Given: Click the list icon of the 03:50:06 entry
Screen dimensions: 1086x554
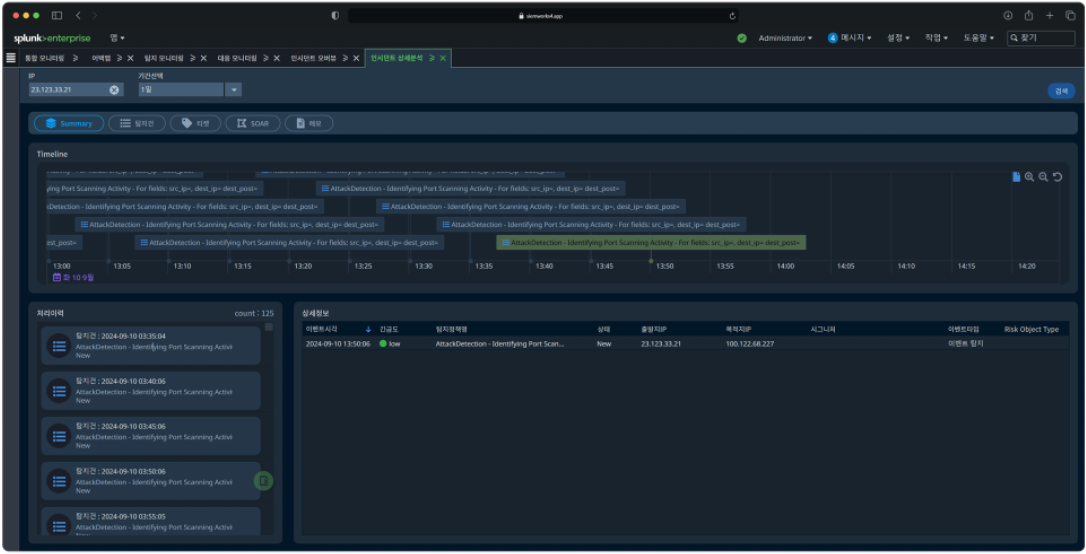Looking at the screenshot, I should click(59, 481).
